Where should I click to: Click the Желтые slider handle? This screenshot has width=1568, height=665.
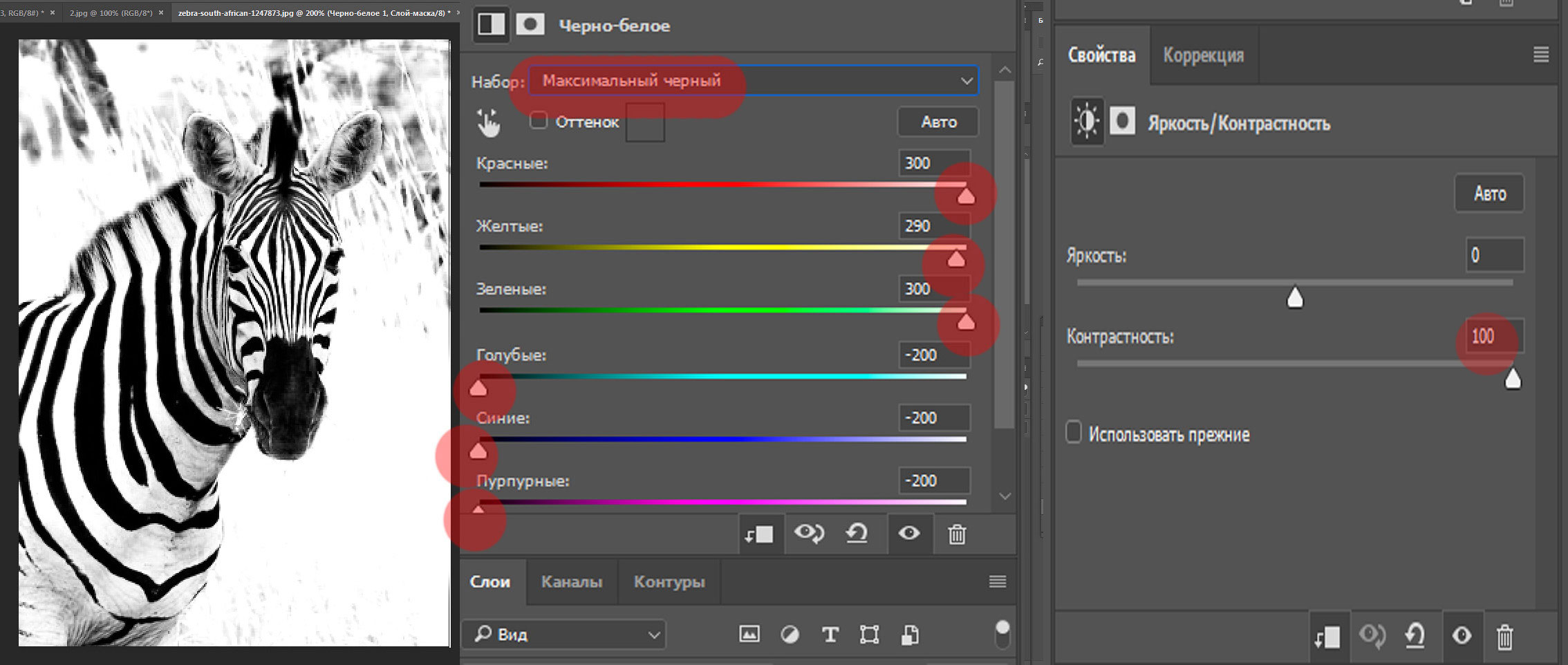[x=955, y=259]
